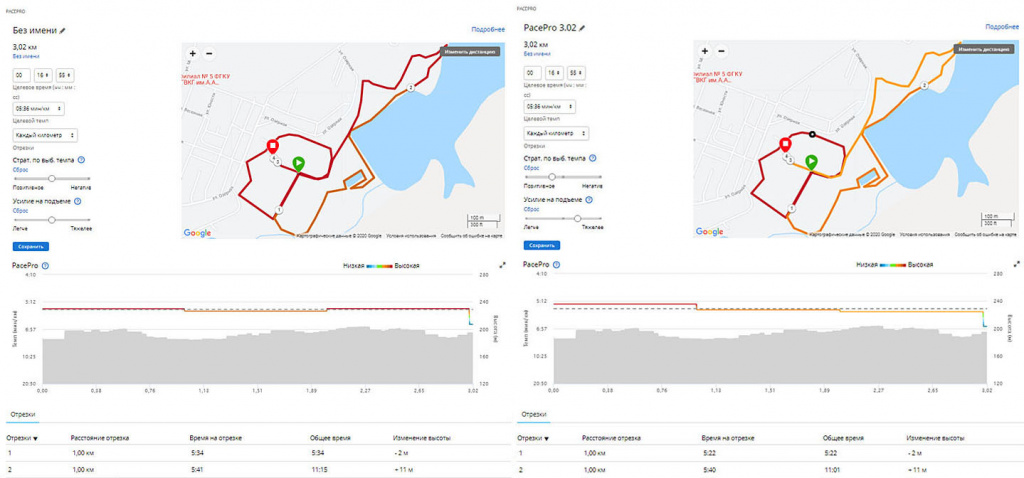Click 'Изменить дистанцию' on right map
This screenshot has height=478, width=1024.
coord(986,48)
